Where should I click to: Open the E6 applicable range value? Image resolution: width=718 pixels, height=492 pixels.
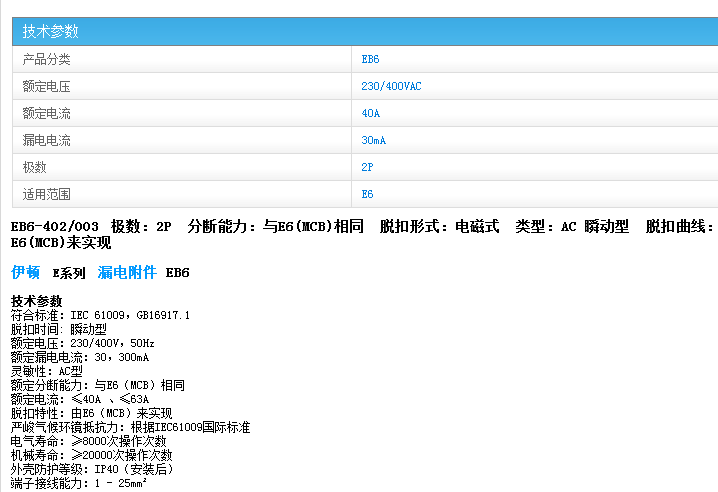tap(367, 194)
